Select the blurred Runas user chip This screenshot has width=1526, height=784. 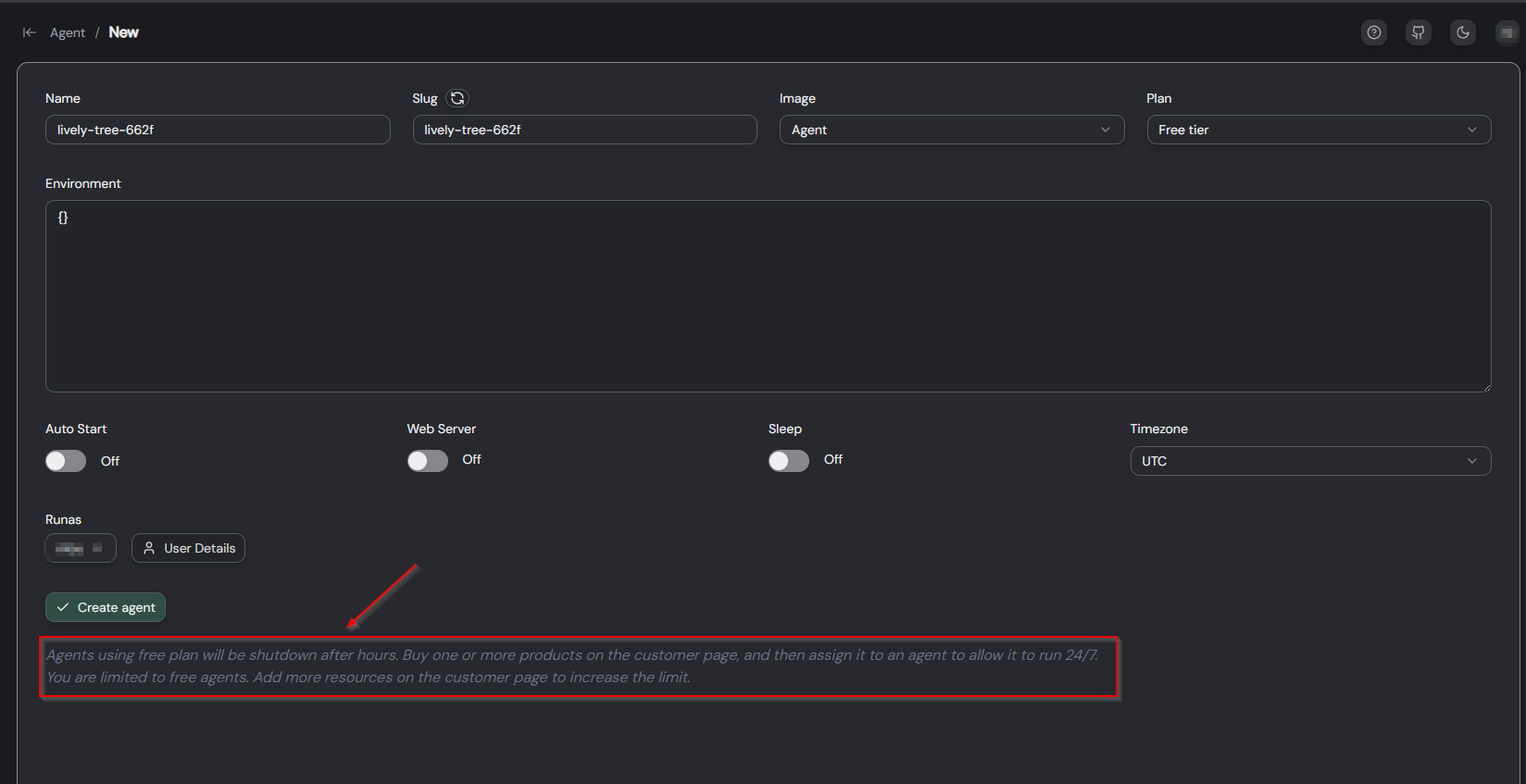(81, 548)
